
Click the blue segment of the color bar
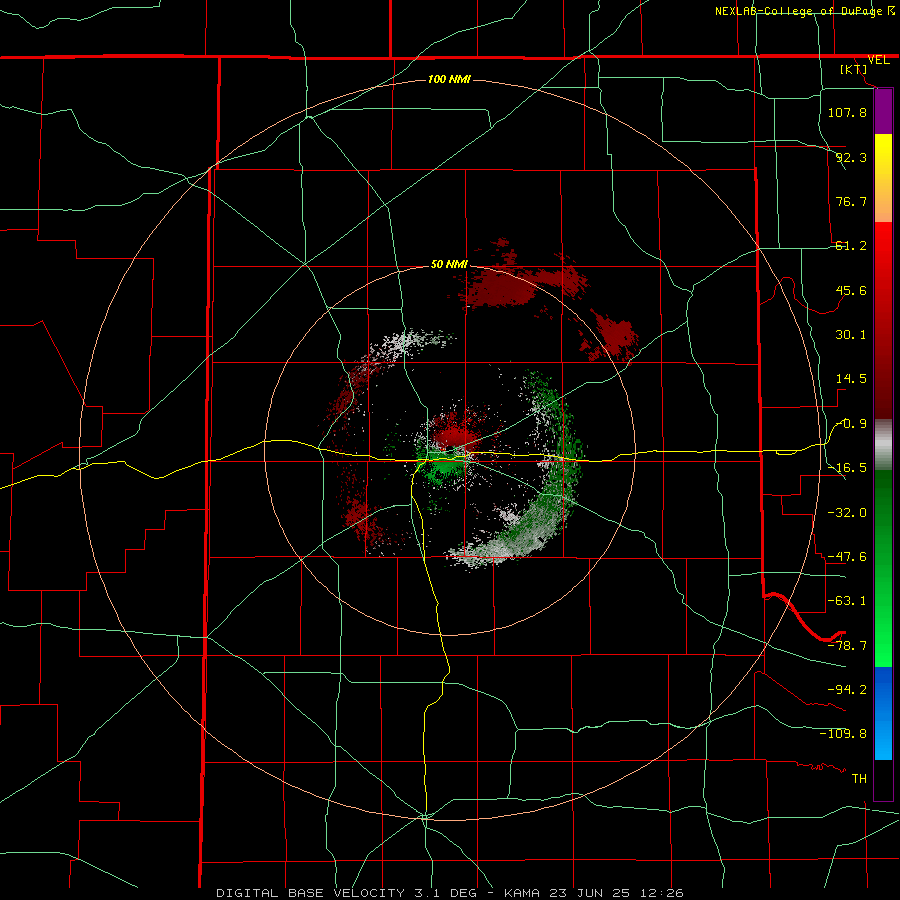tap(883, 713)
